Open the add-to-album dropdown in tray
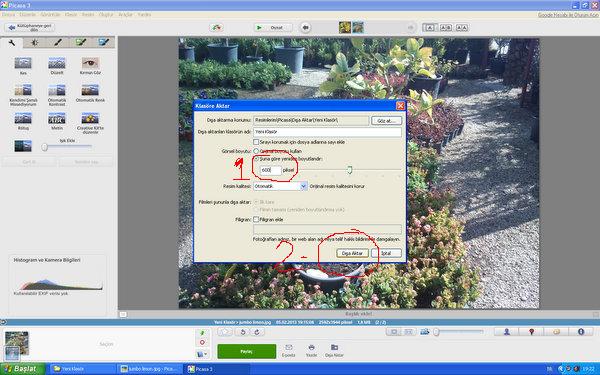 coord(202,354)
